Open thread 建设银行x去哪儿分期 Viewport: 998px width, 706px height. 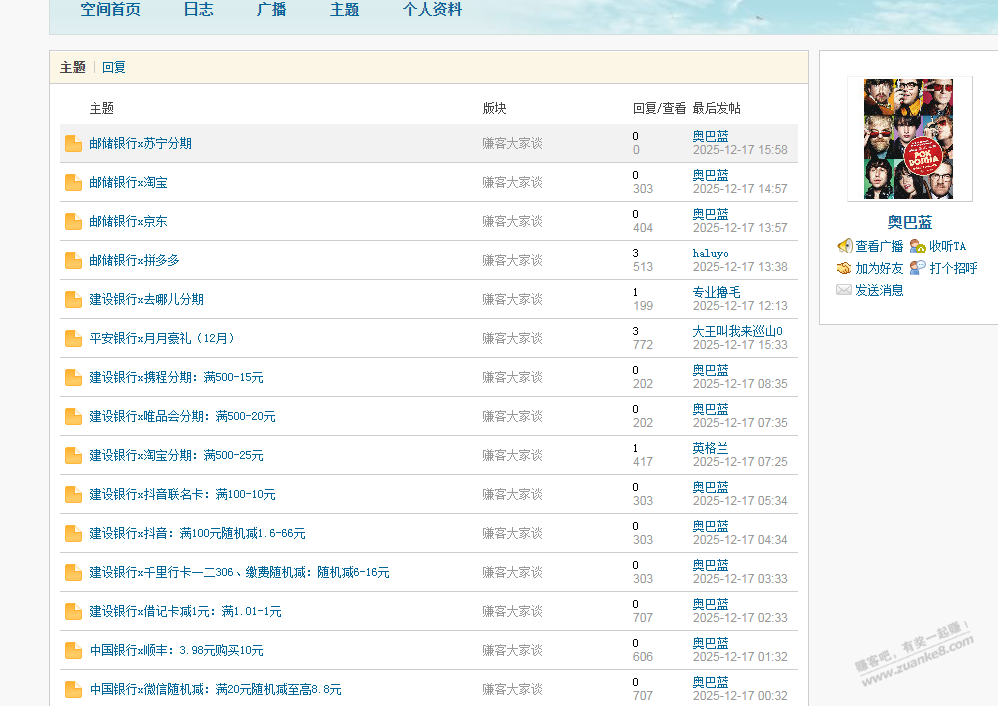(146, 300)
